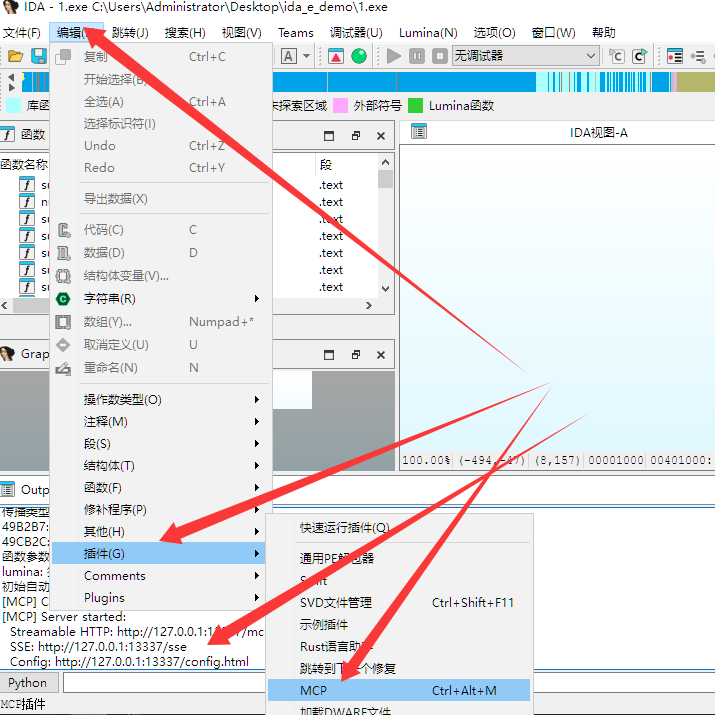Select the 插件(G) menu entry
The image size is (715, 715).
[161, 554]
